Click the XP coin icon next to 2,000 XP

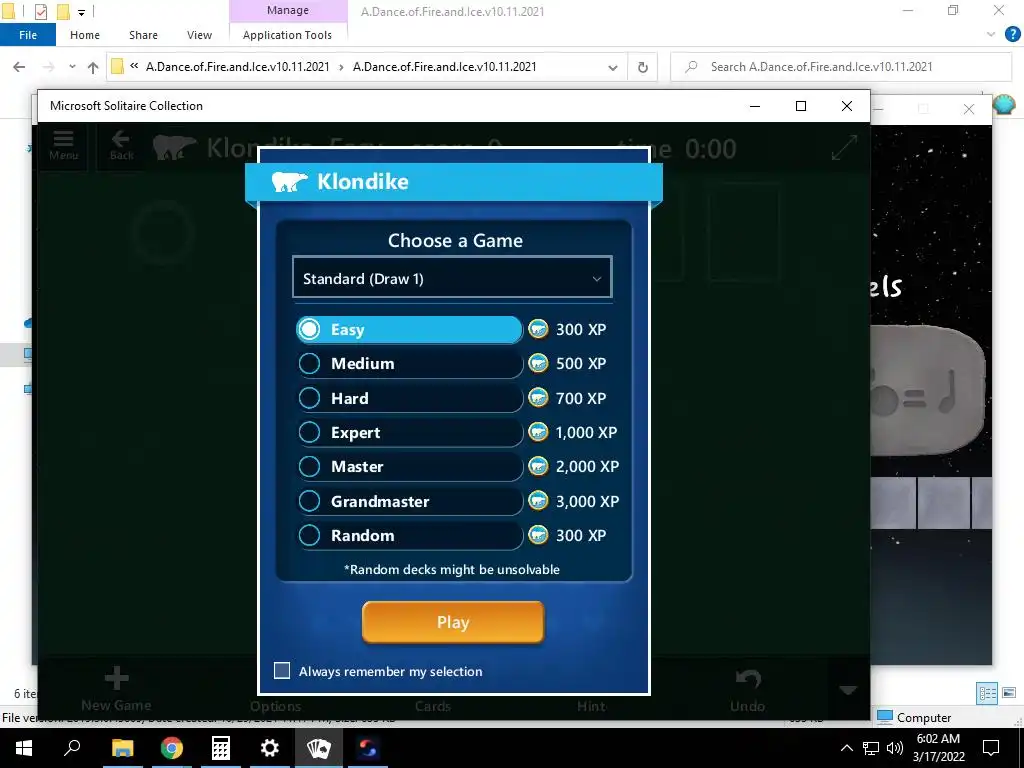538,466
